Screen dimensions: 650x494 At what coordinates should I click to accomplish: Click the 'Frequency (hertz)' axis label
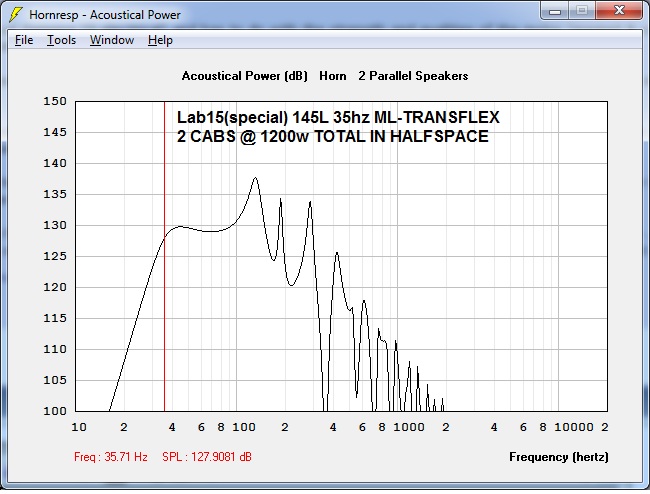point(559,457)
